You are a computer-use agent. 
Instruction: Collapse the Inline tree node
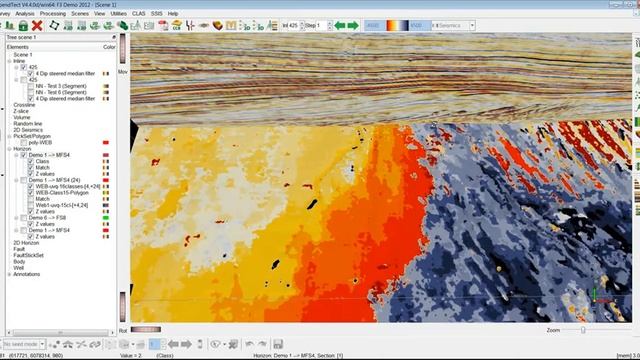coord(9,61)
